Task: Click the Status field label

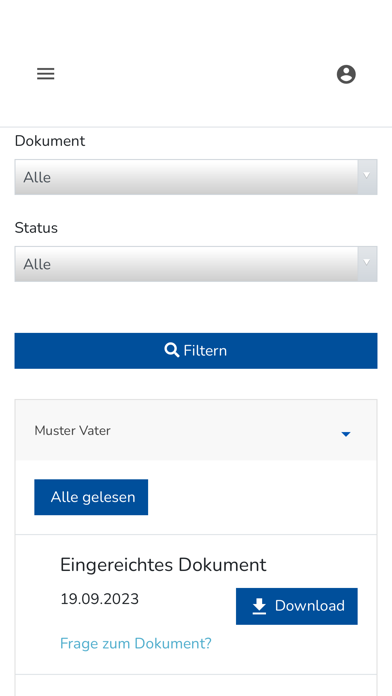Action: pyautogui.click(x=36, y=228)
